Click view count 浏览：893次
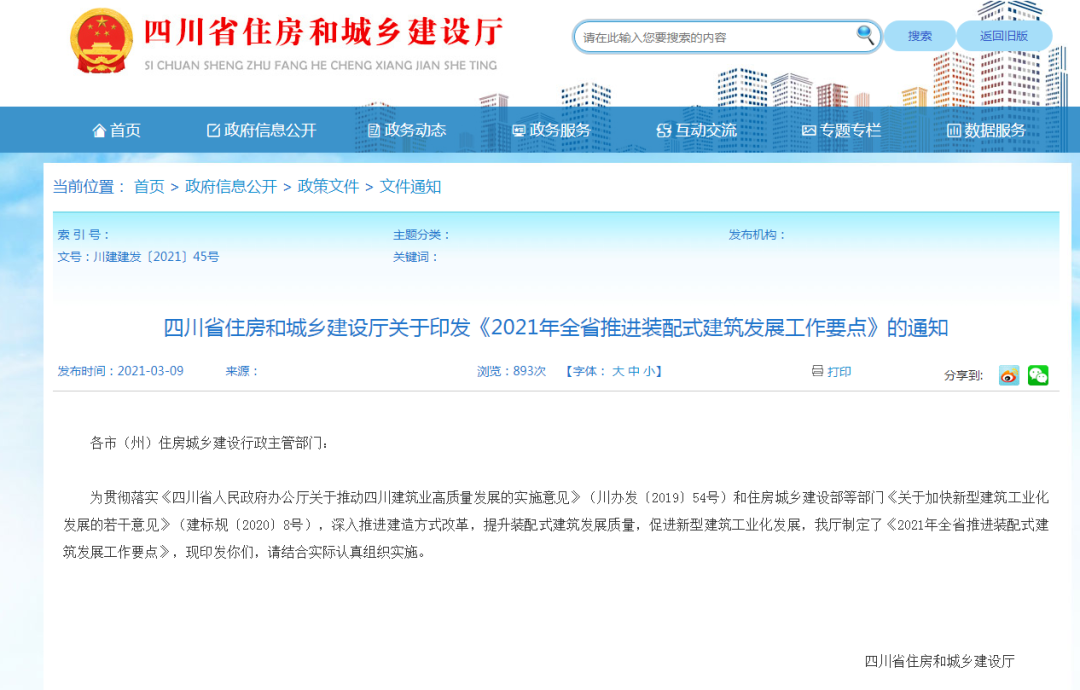1080x690 pixels. point(511,371)
